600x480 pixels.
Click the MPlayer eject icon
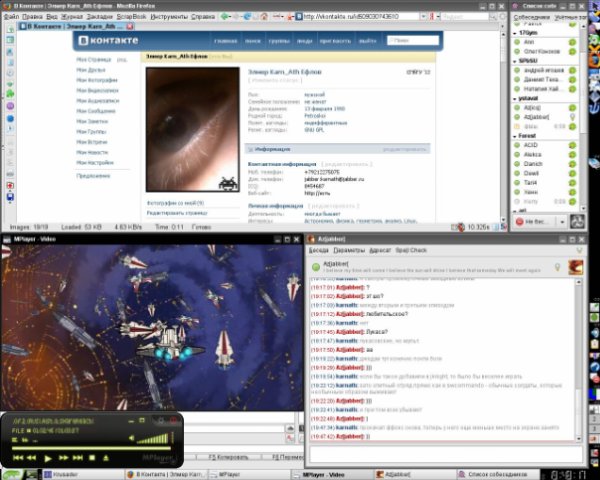tap(106, 457)
